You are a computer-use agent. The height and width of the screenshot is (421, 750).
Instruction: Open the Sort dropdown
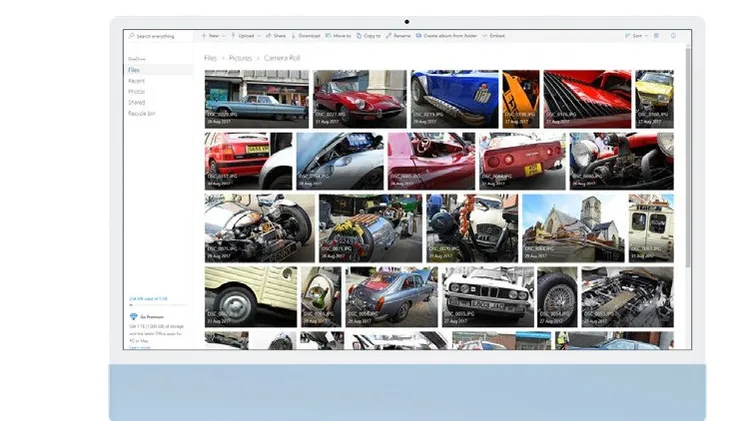pyautogui.click(x=636, y=36)
